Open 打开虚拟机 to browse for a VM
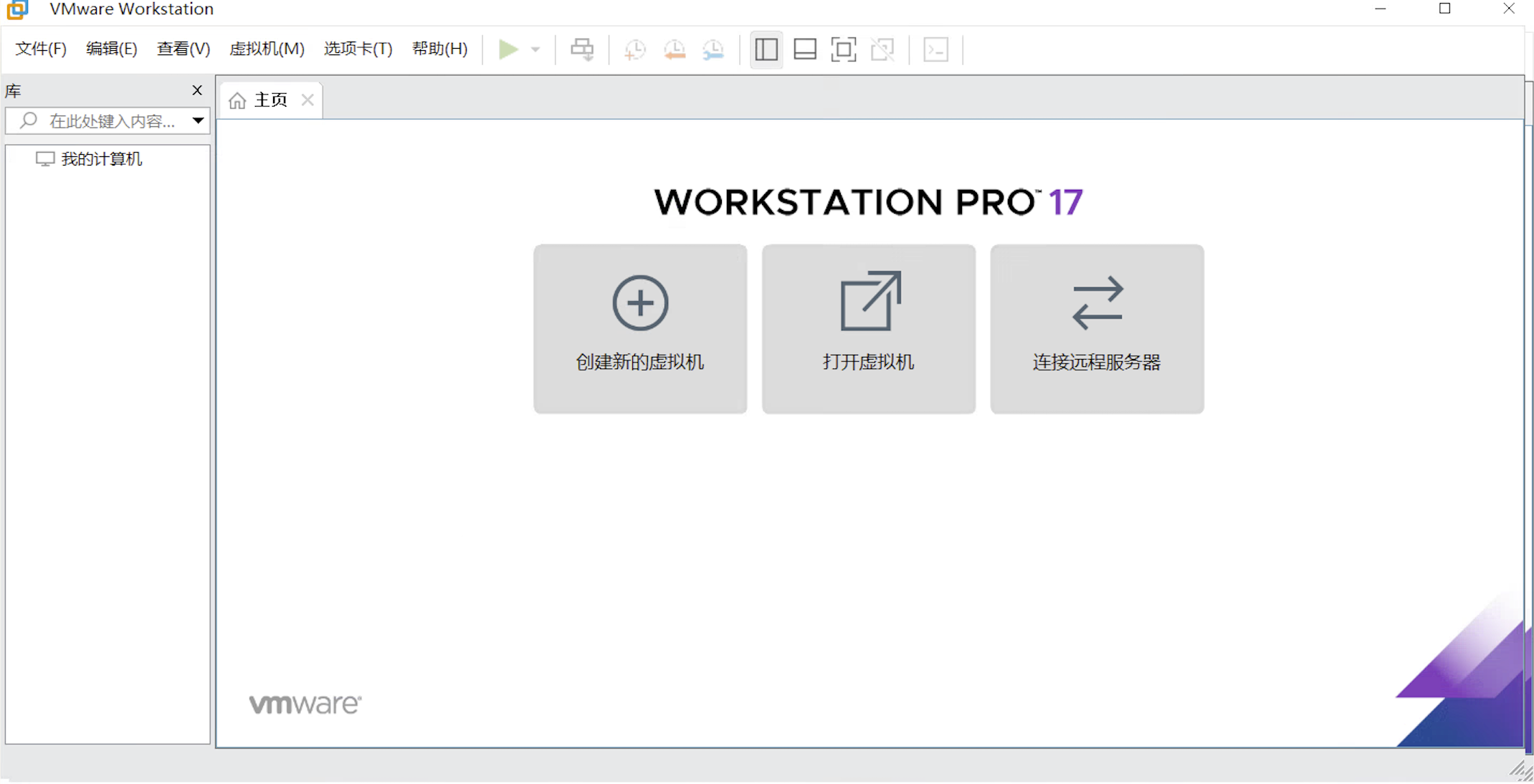The height and width of the screenshot is (784, 1534). 868,330
